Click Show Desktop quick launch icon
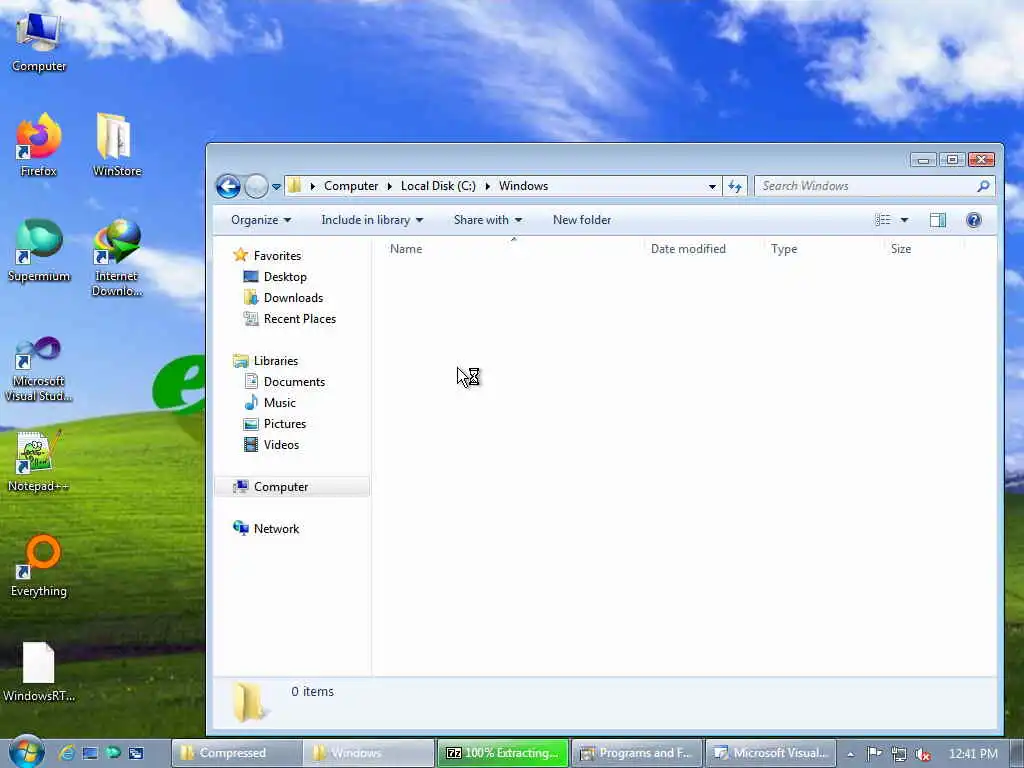 point(90,753)
